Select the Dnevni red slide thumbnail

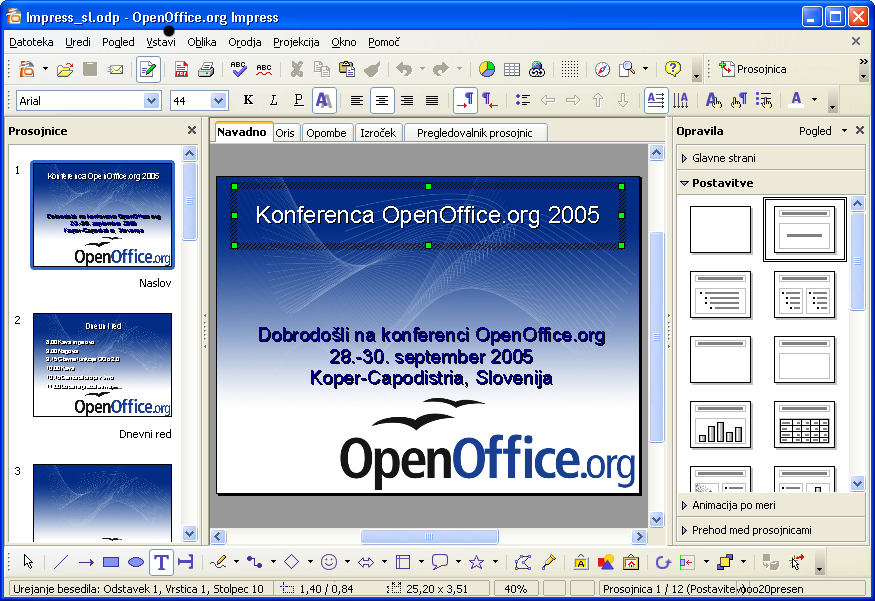tap(102, 365)
